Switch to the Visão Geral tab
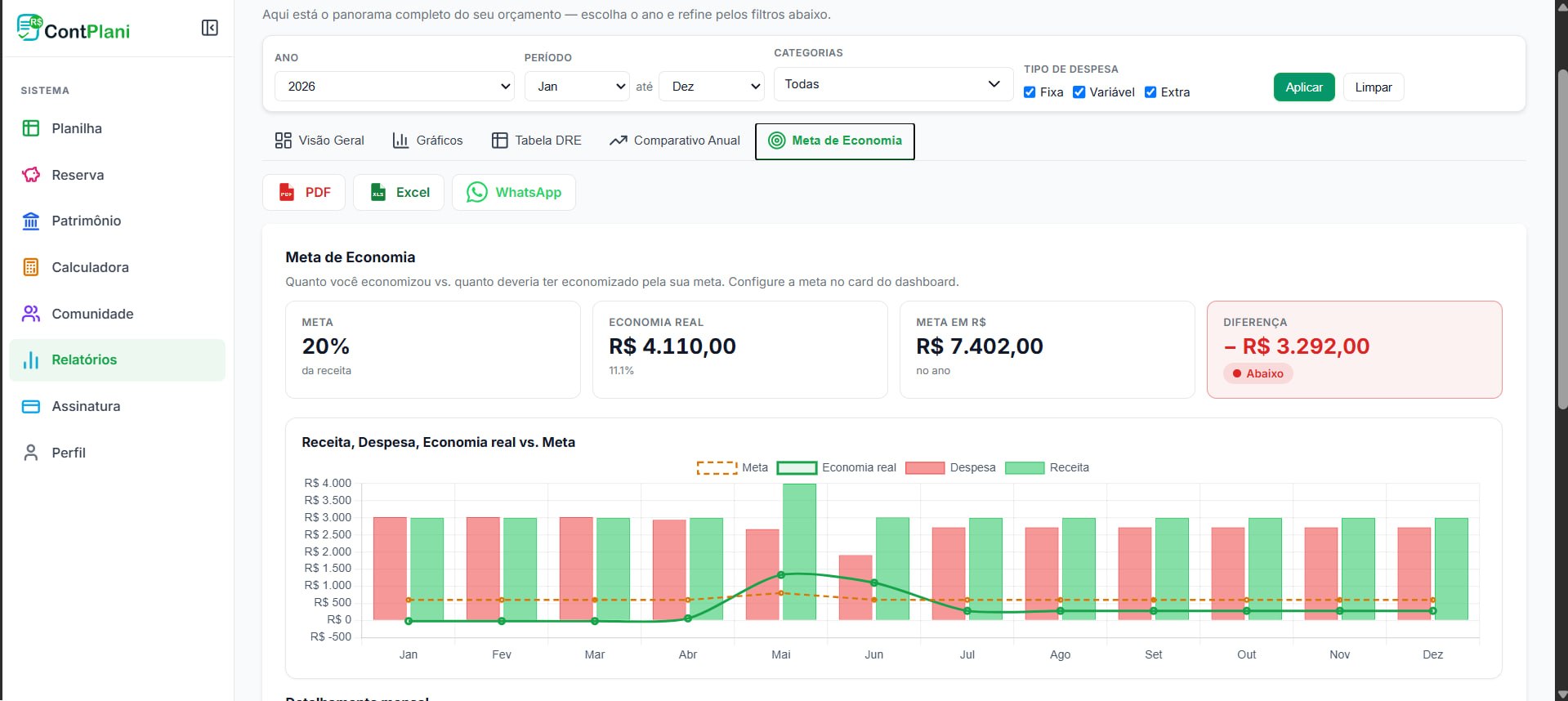The width and height of the screenshot is (1568, 701). pos(319,141)
